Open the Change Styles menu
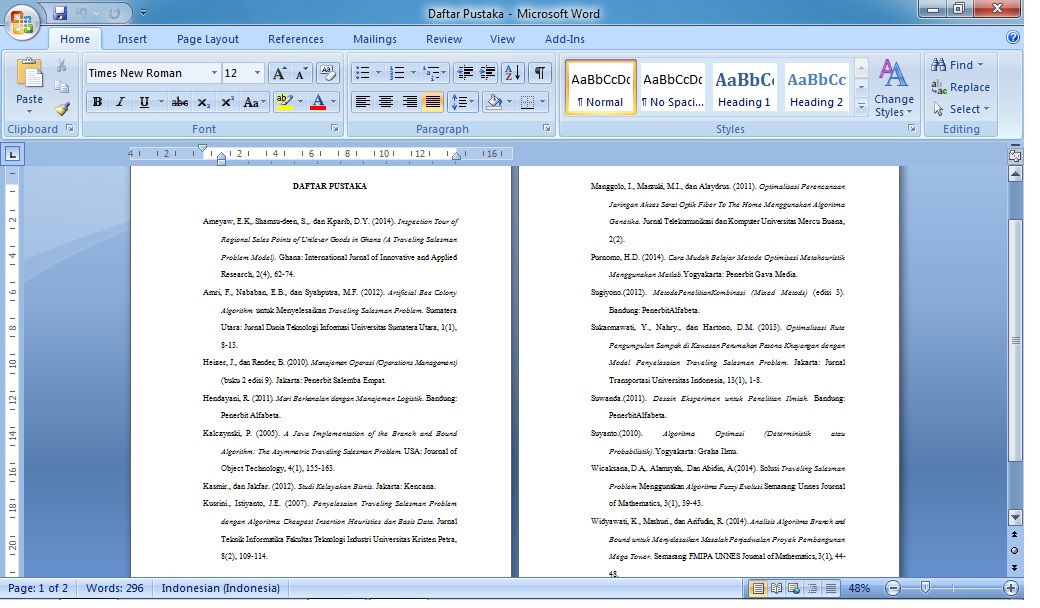Viewport: 1040px width, 608px height. [x=893, y=90]
